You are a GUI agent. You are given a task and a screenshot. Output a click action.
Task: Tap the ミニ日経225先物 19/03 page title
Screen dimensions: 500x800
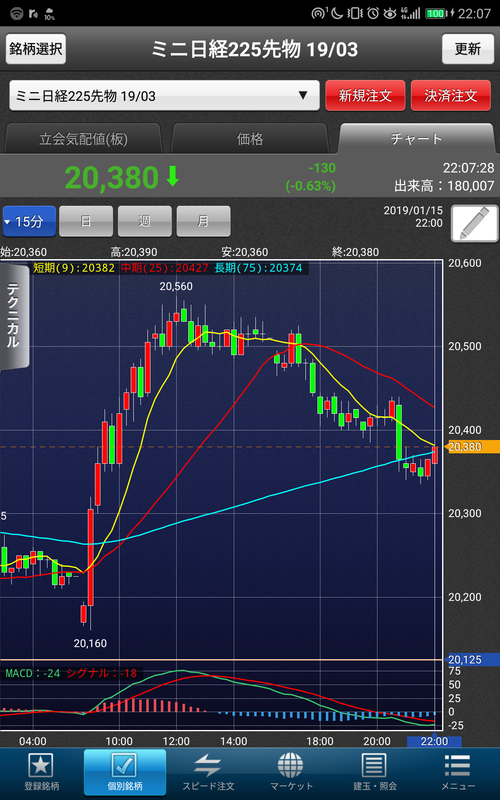coord(254,49)
